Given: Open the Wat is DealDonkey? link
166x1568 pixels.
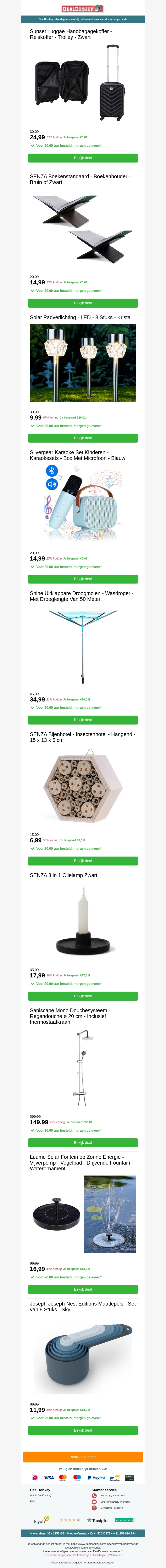Looking at the screenshot, I should tap(41, 1496).
